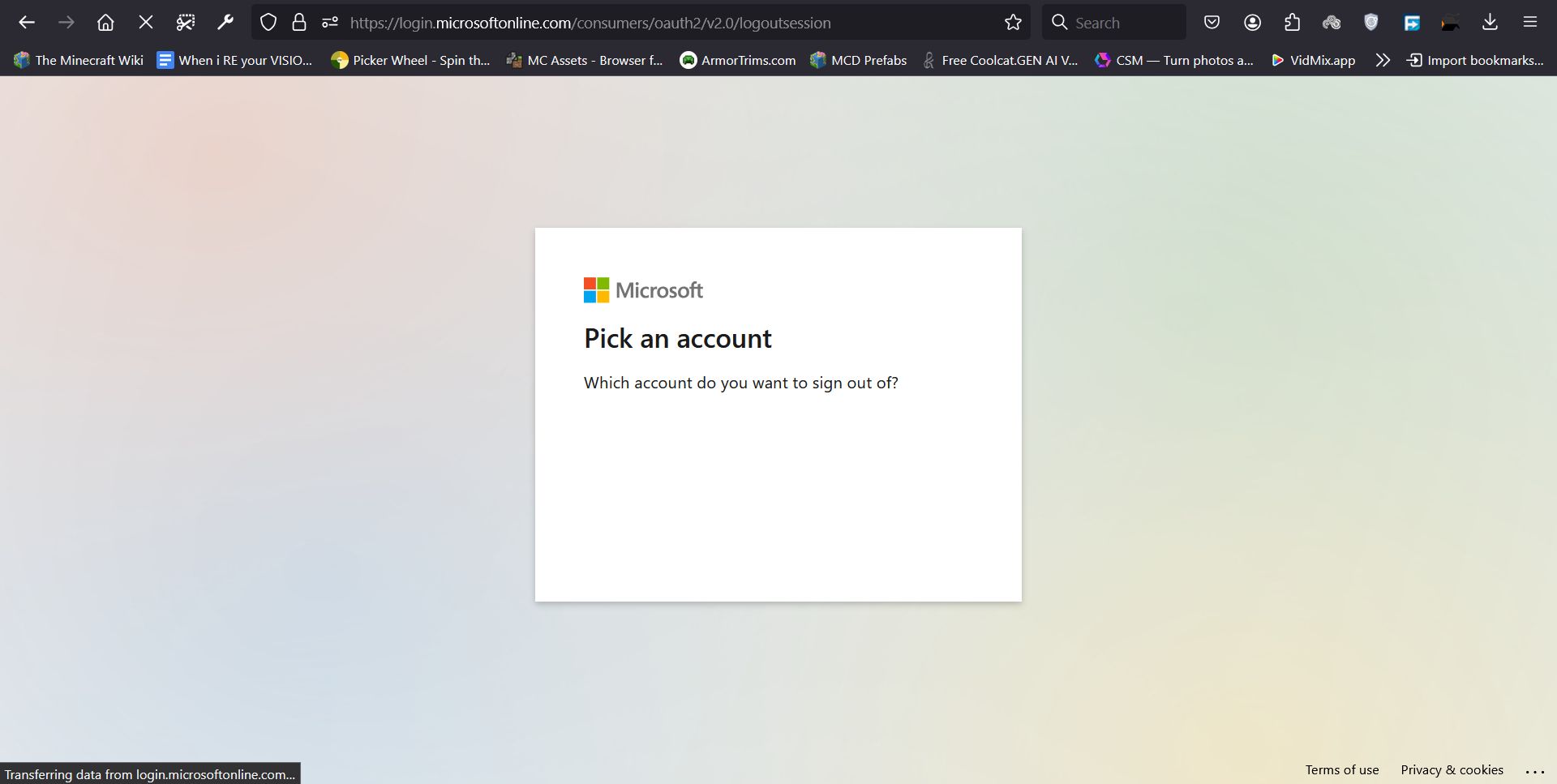Image resolution: width=1557 pixels, height=784 pixels.
Task: Open developer tools via the wrench icon
Action: click(x=225, y=23)
